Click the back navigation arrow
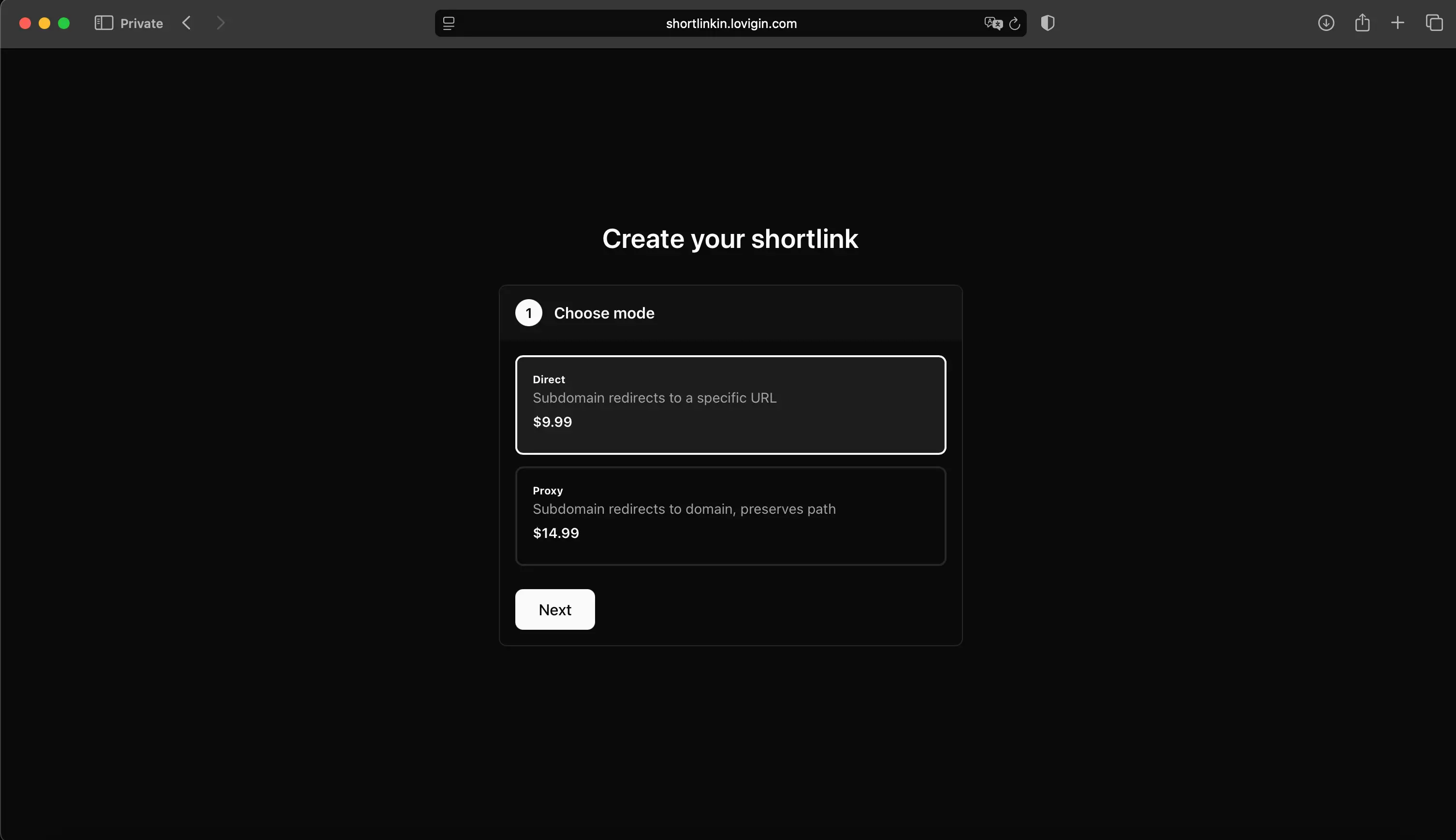Viewport: 1456px width, 840px height. [x=186, y=23]
